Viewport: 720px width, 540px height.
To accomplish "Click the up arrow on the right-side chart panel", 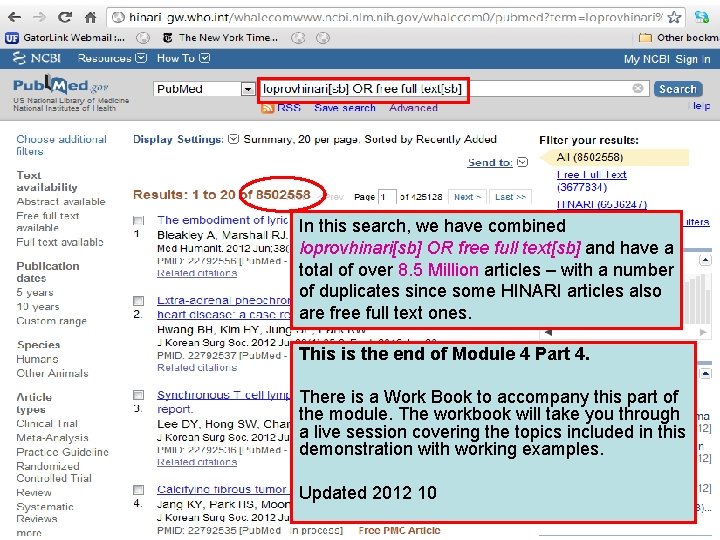I will pyautogui.click(x=705, y=260).
